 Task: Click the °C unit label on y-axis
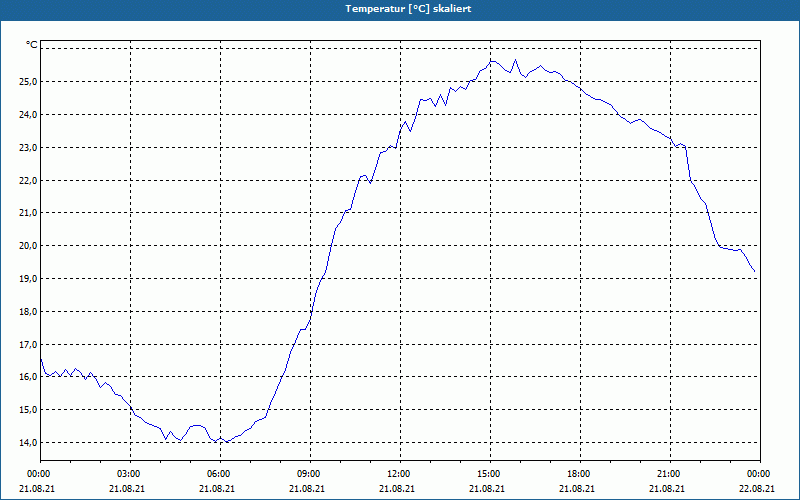(31, 45)
